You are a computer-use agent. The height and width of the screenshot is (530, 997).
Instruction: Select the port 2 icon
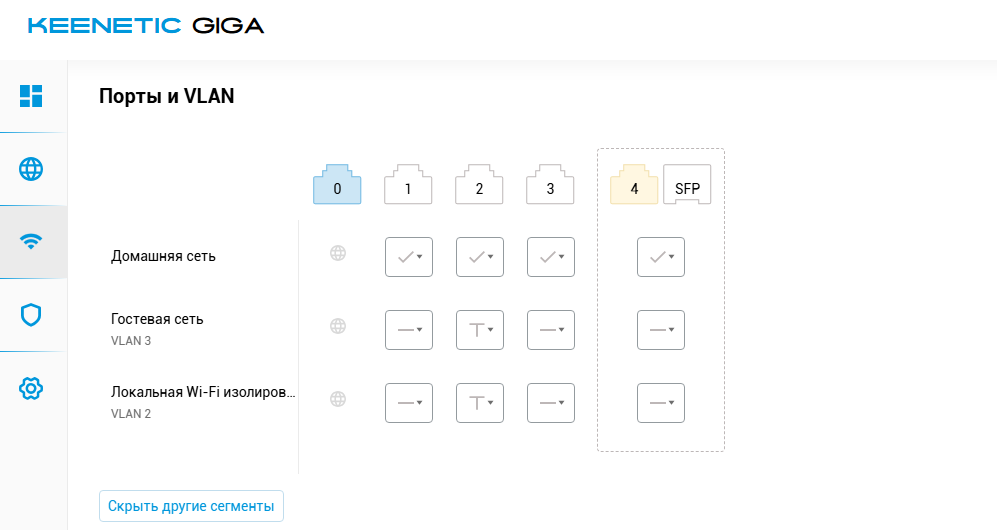(x=479, y=185)
